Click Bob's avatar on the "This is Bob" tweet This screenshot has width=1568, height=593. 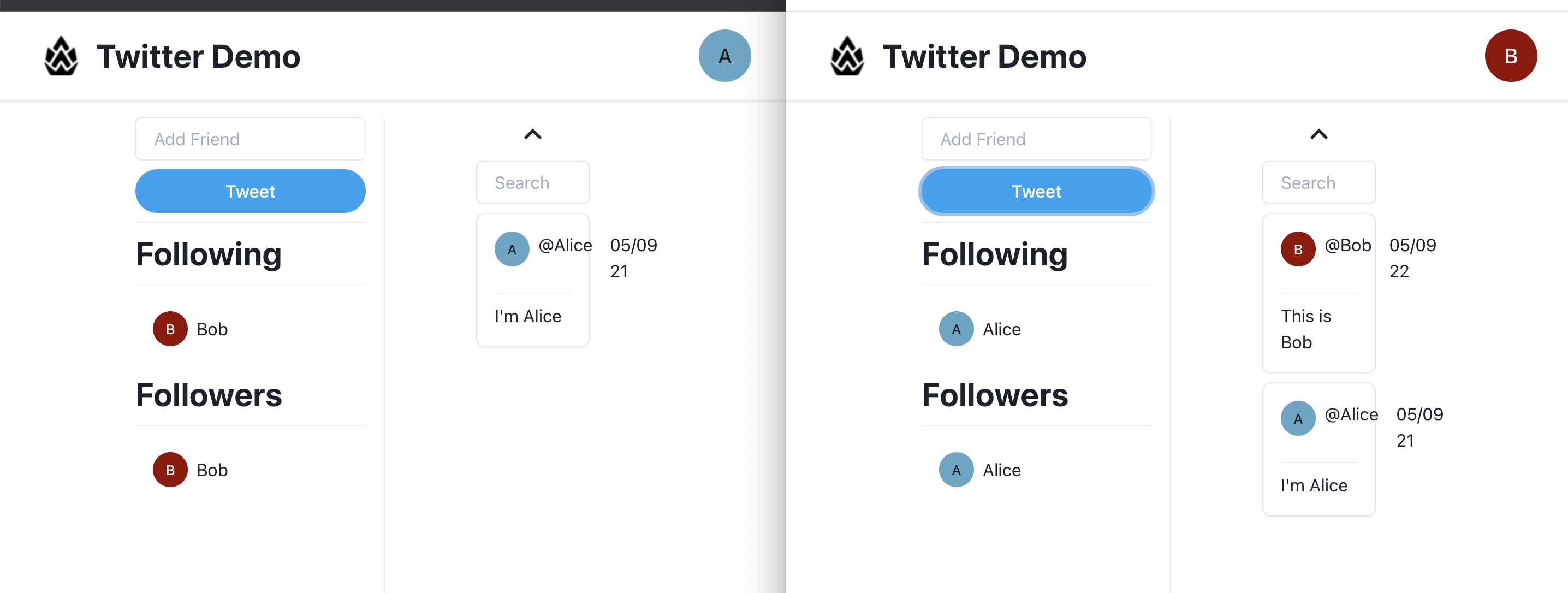click(x=1298, y=249)
